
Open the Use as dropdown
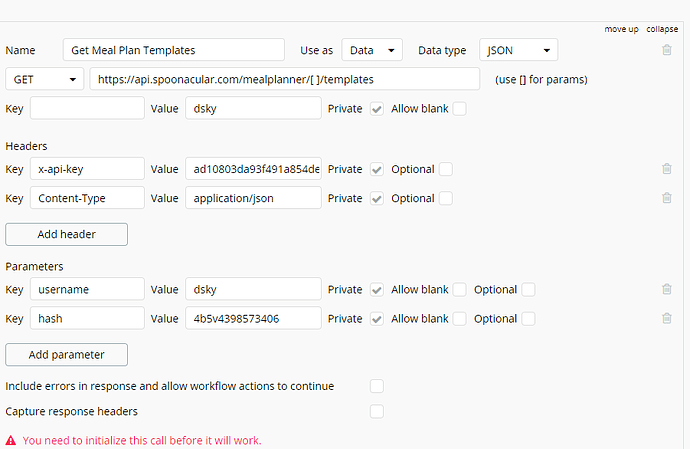pos(372,49)
